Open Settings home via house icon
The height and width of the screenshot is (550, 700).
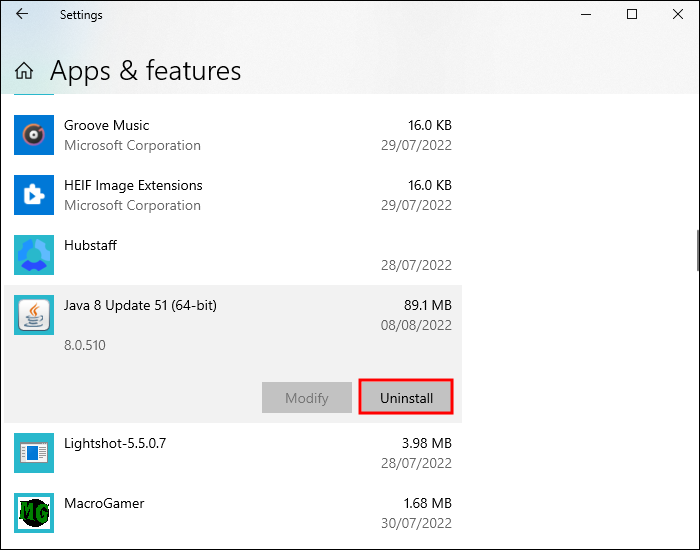tap(24, 72)
